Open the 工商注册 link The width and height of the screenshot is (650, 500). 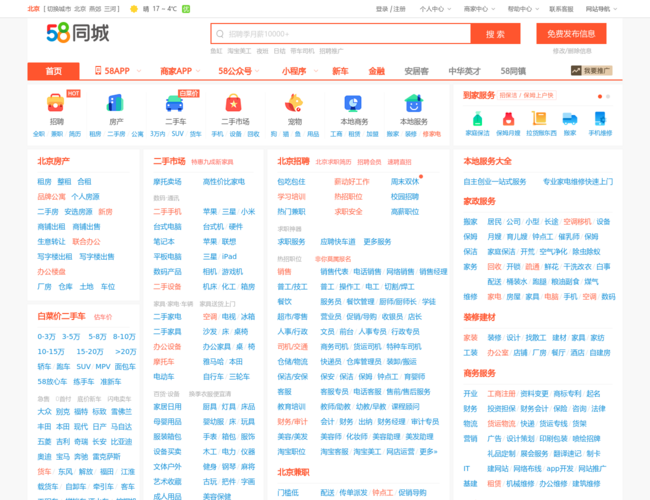point(502,394)
